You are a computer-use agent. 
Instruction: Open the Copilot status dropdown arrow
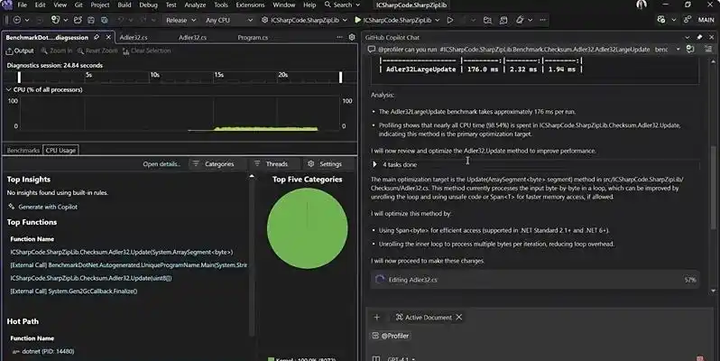(x=674, y=20)
